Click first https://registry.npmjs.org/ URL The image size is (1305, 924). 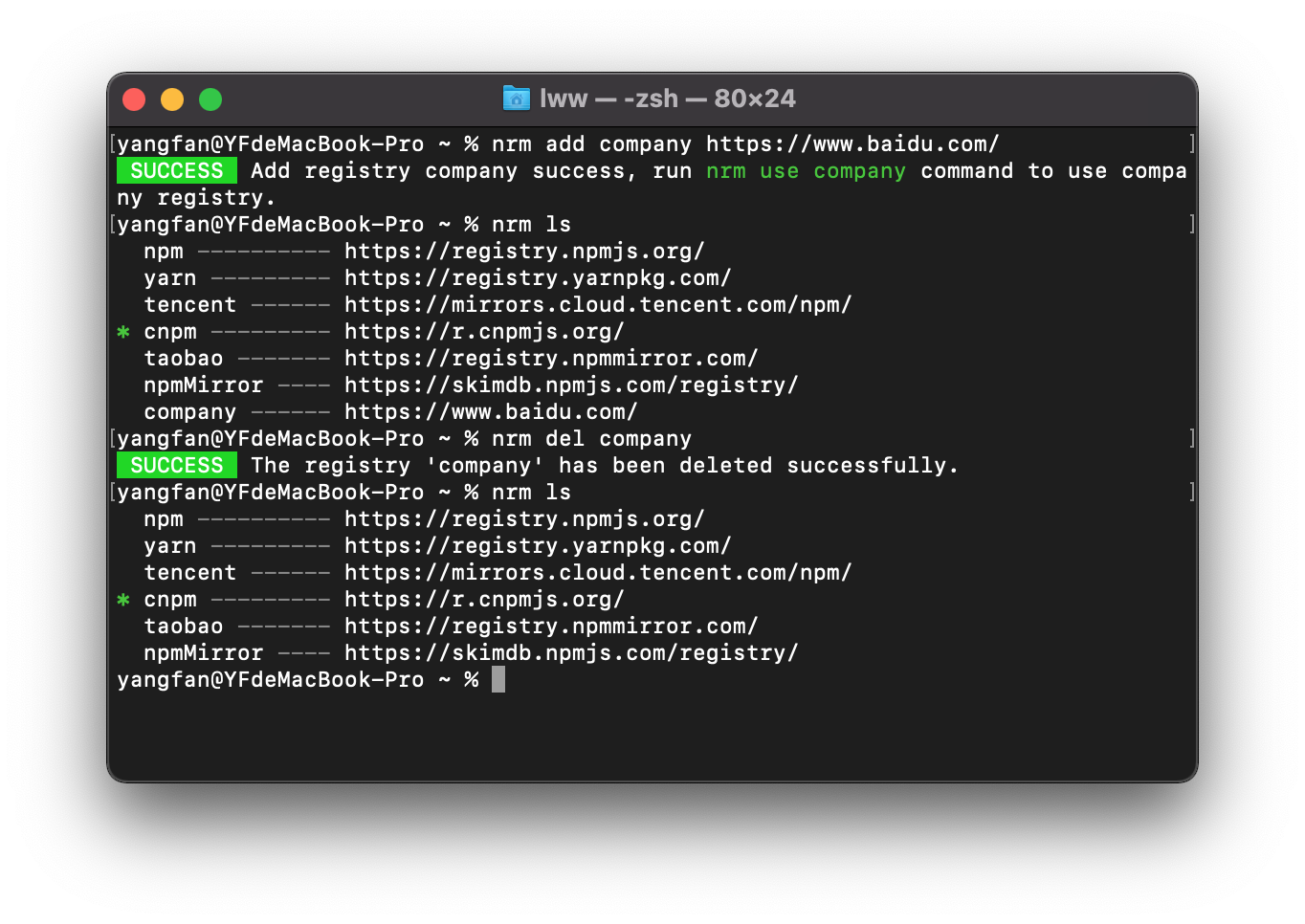[x=524, y=252]
